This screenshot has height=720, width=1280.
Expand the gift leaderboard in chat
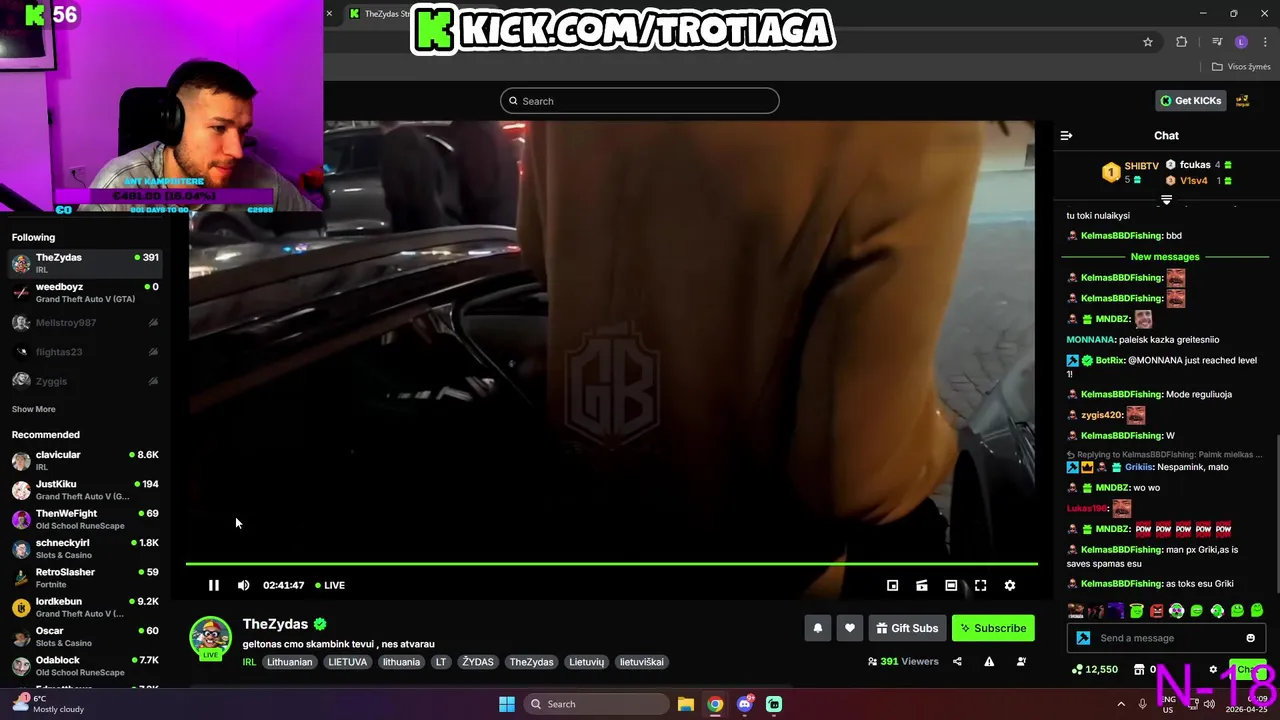pyautogui.click(x=1166, y=200)
